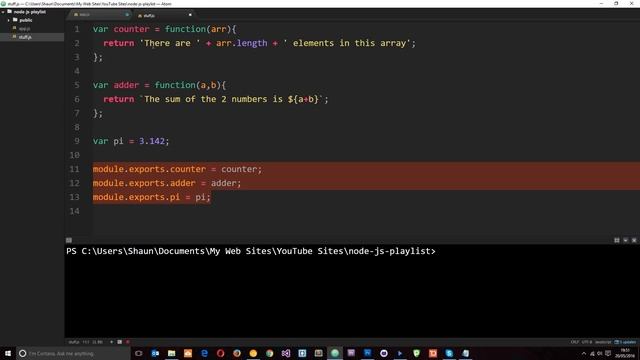The height and width of the screenshot is (360, 640).
Task: Change file encoding via the UTF-8 selector
Action: coord(587,342)
